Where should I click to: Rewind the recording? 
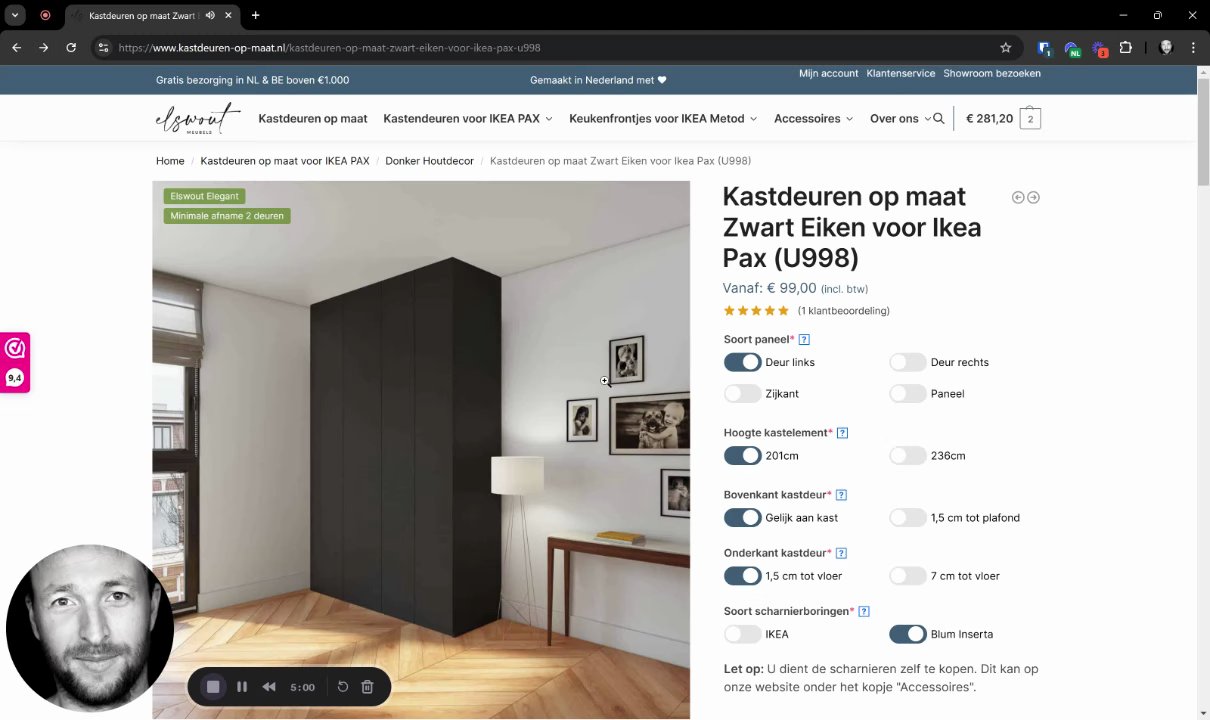[269, 687]
